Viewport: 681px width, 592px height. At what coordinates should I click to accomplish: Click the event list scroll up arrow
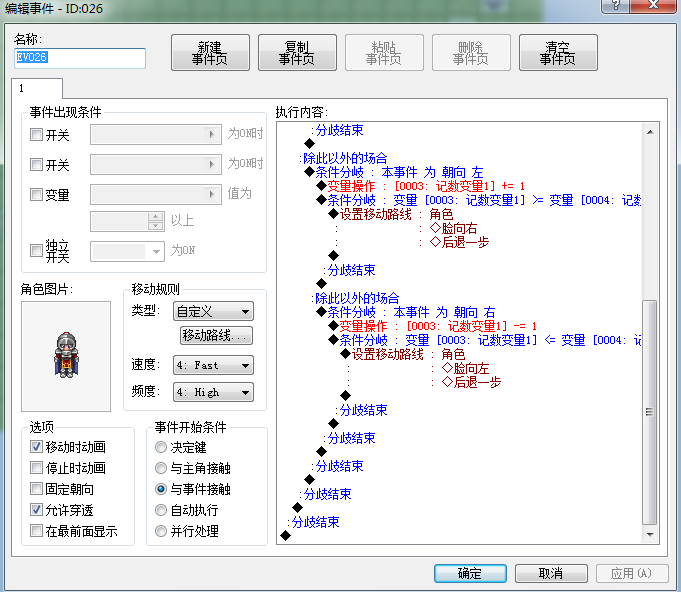(650, 132)
